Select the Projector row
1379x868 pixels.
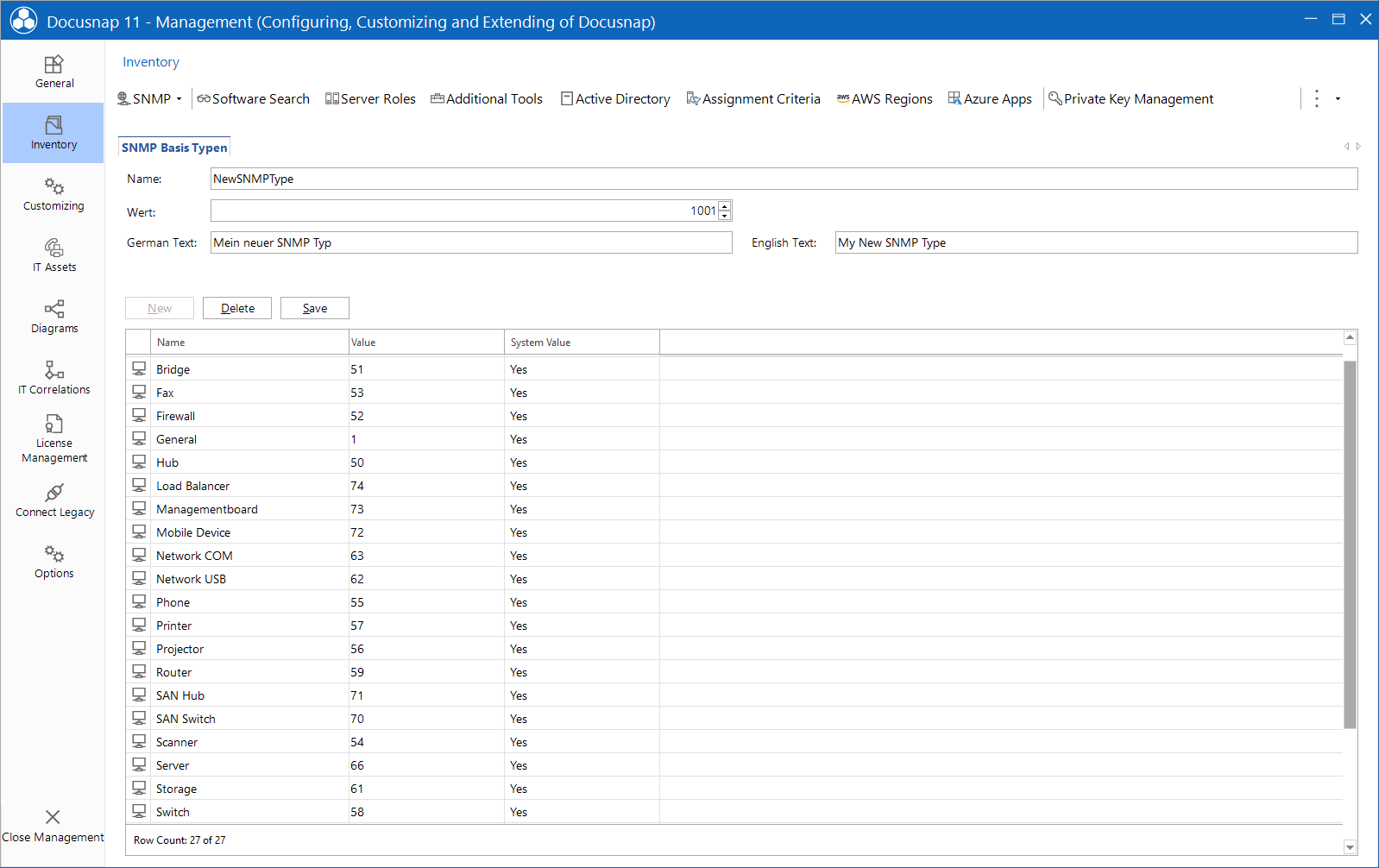pyautogui.click(x=734, y=649)
